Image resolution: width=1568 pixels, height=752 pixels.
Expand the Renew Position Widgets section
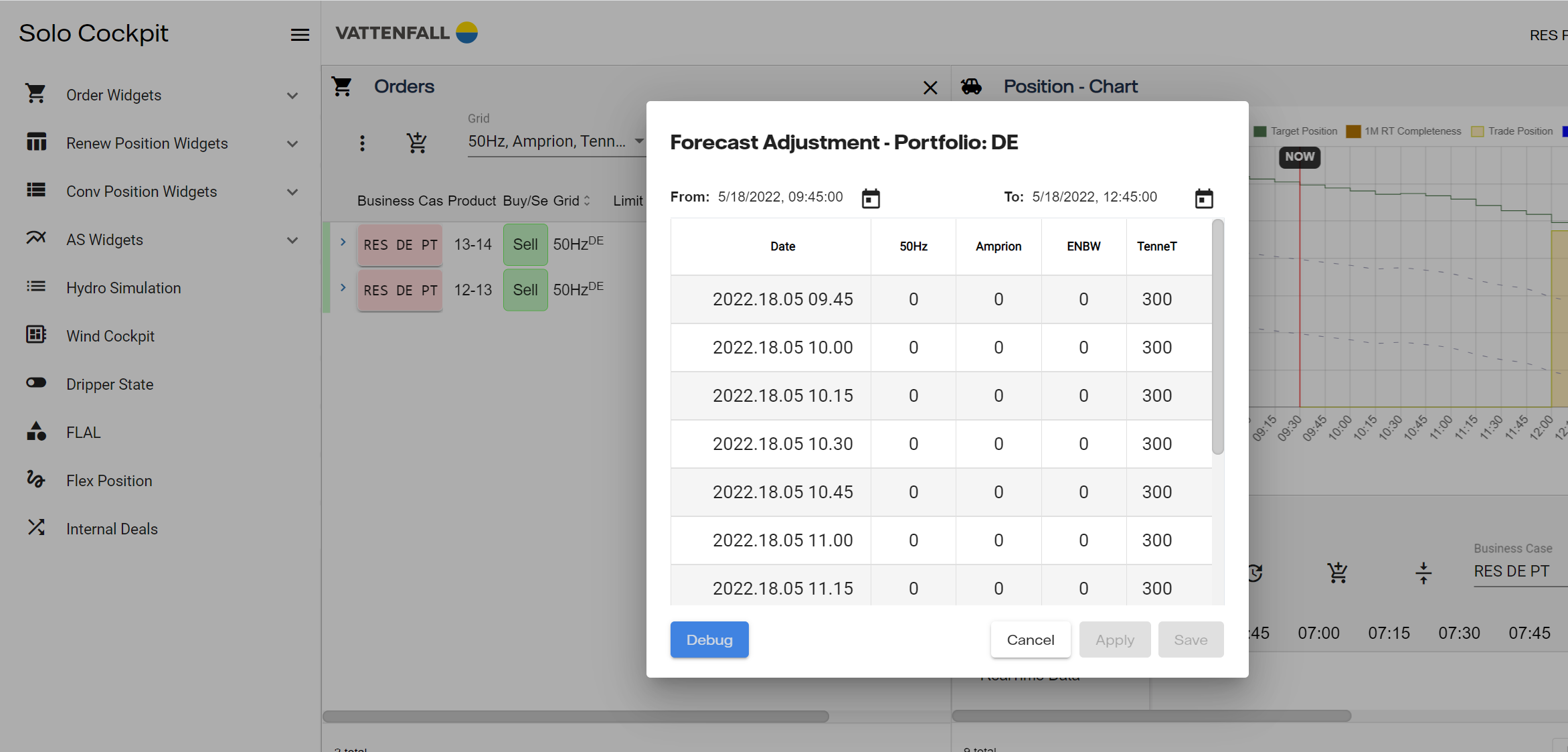(x=292, y=144)
